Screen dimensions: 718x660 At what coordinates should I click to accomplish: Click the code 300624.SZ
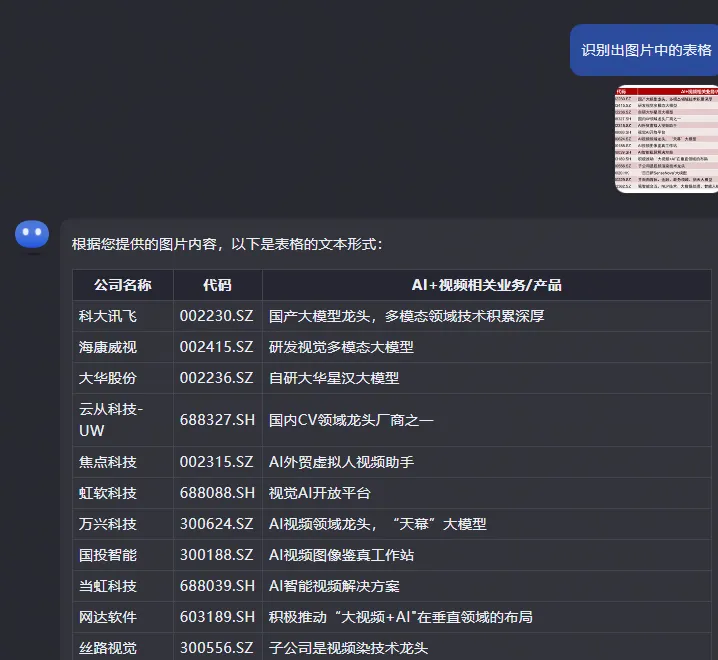pos(217,524)
